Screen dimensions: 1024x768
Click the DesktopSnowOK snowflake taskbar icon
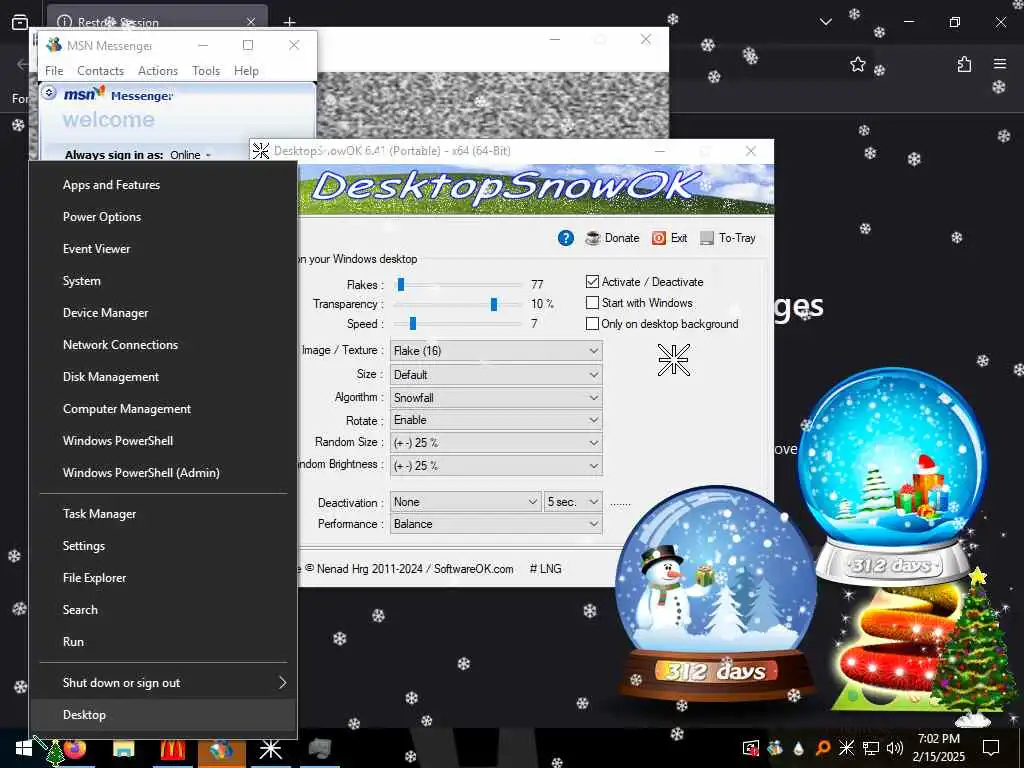pos(270,748)
